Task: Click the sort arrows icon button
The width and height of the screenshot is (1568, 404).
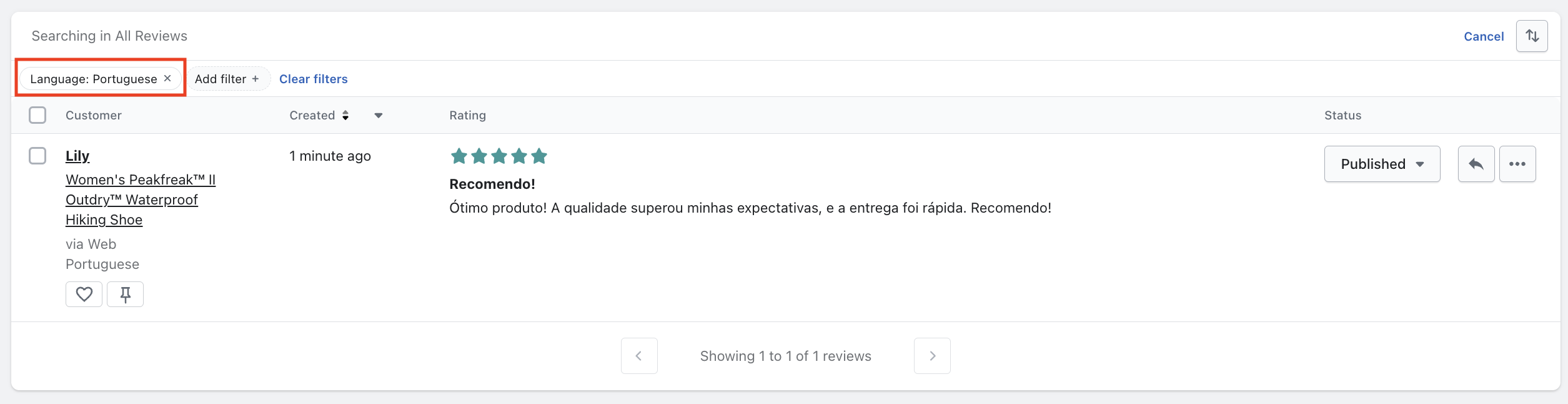Action: (1531, 36)
